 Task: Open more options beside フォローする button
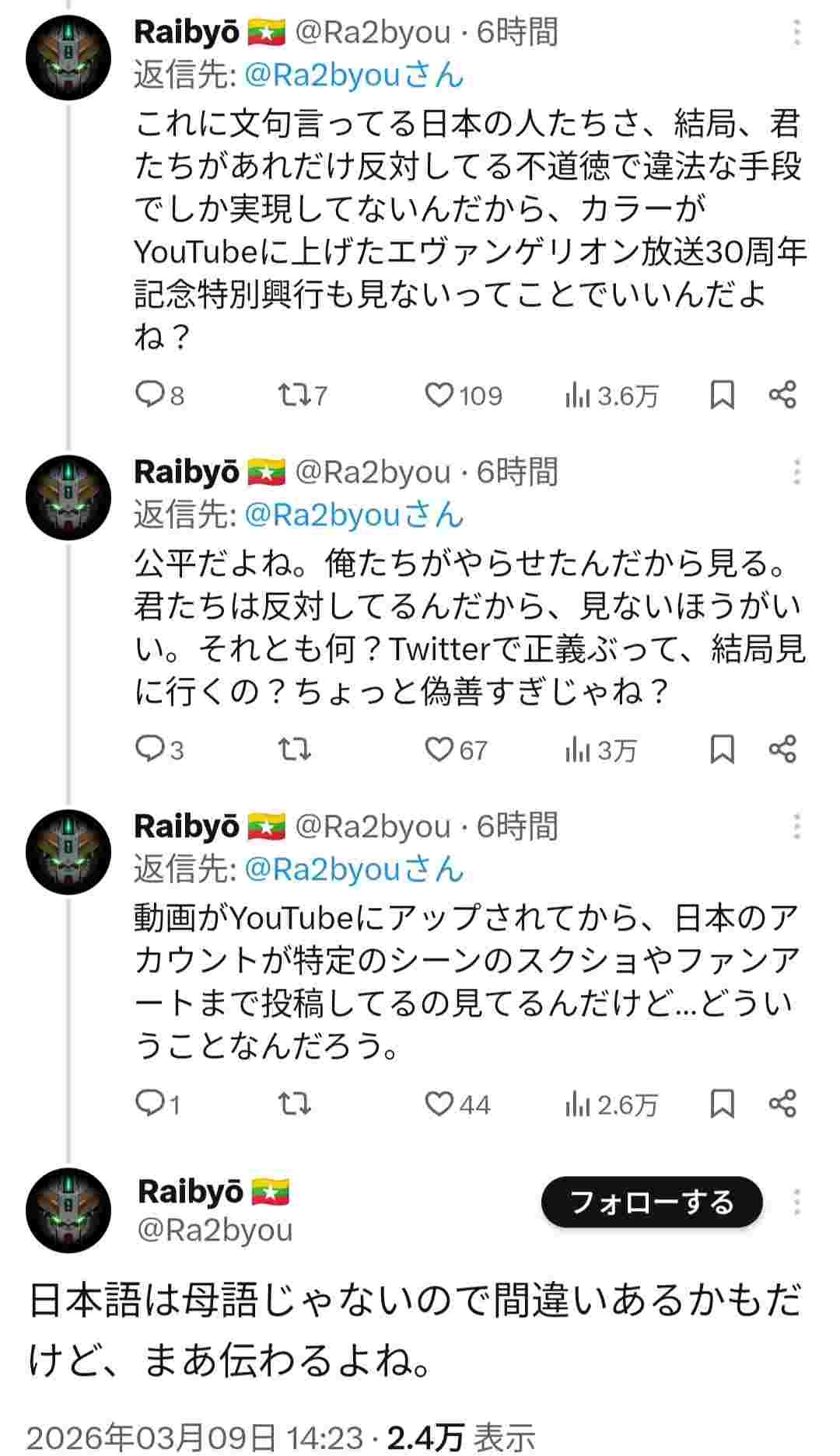click(796, 1203)
